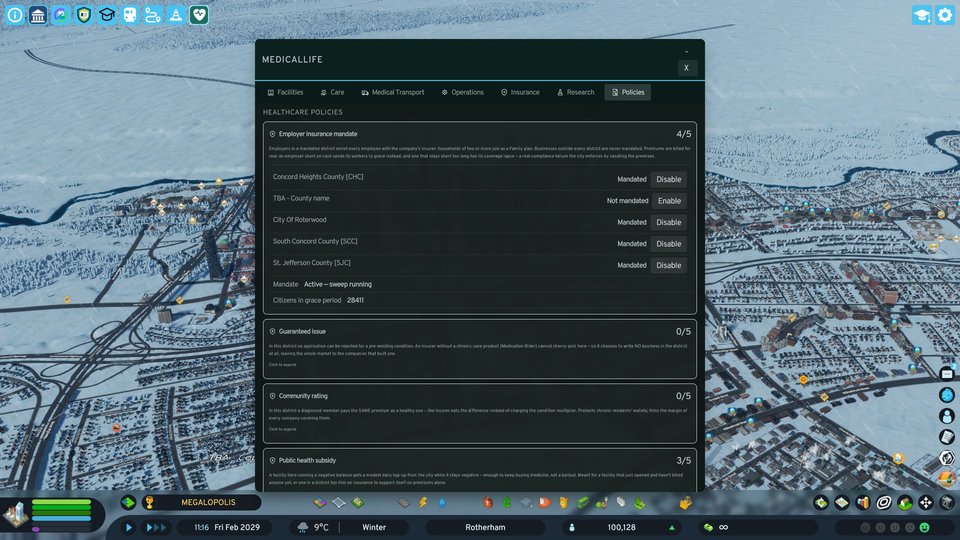
Task: Open the traffic cone icon
Action: pos(176,15)
